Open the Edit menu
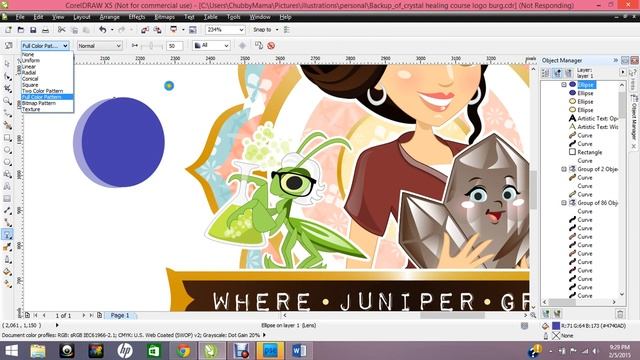This screenshot has height=360, width=640. coord(38,17)
